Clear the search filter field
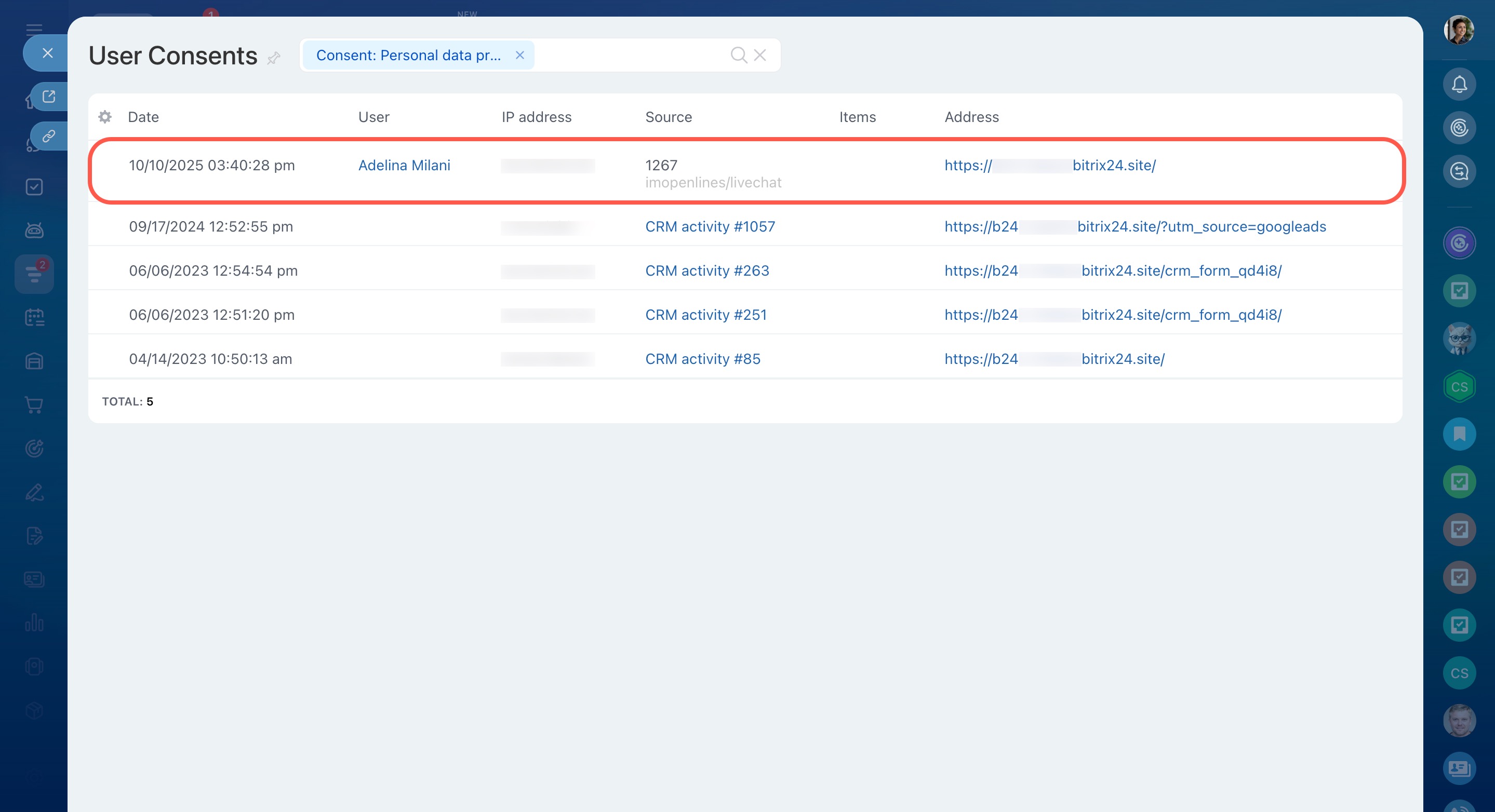The height and width of the screenshot is (812, 1495). tap(759, 55)
